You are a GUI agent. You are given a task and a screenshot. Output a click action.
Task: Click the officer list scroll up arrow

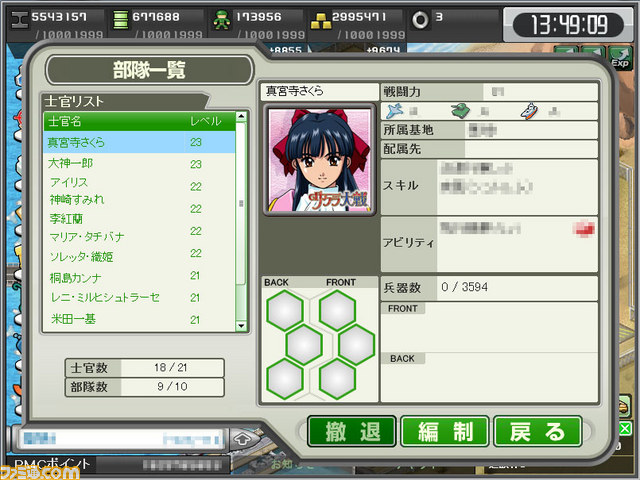point(241,116)
